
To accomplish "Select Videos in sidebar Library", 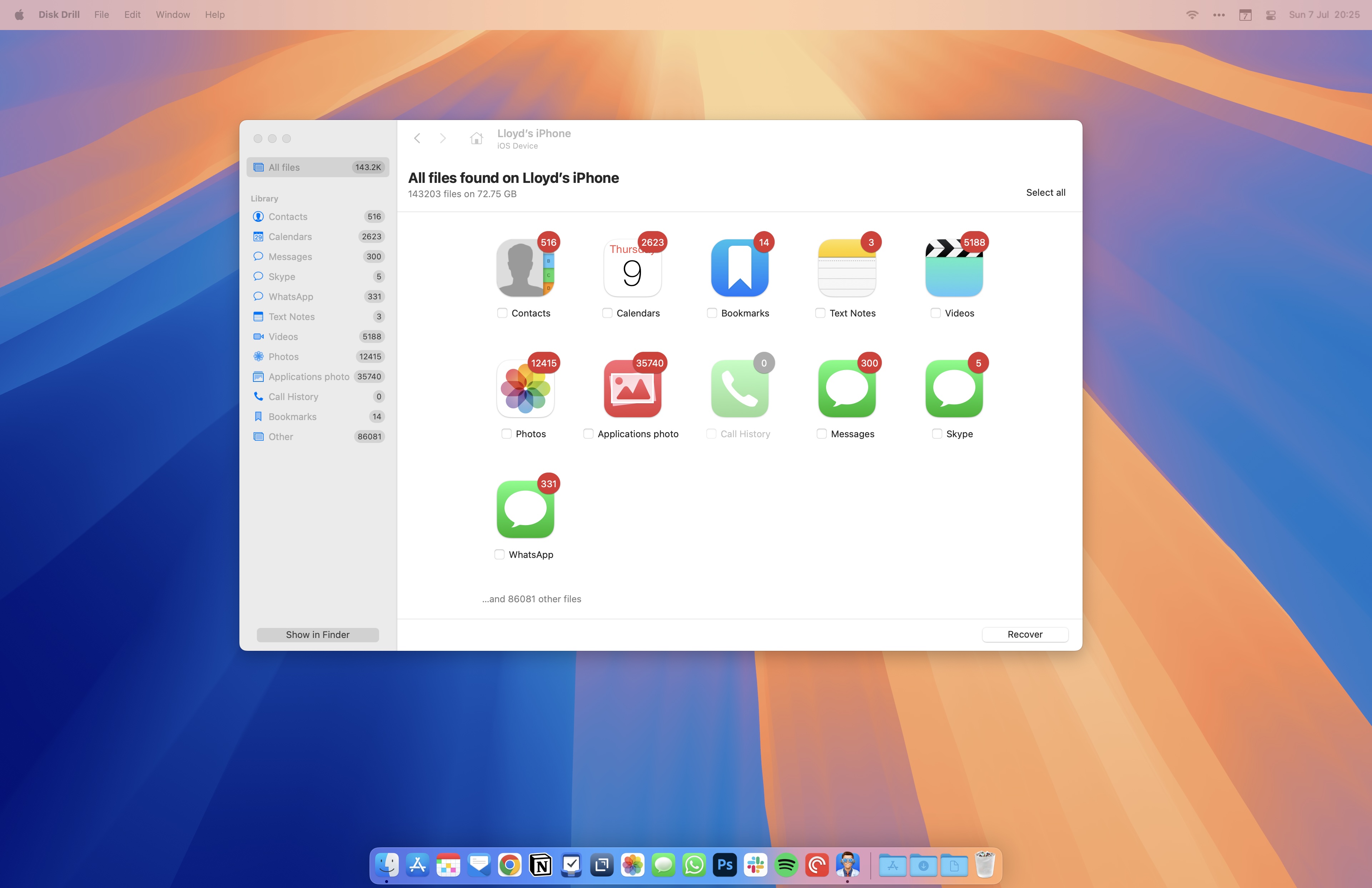I will coord(318,336).
